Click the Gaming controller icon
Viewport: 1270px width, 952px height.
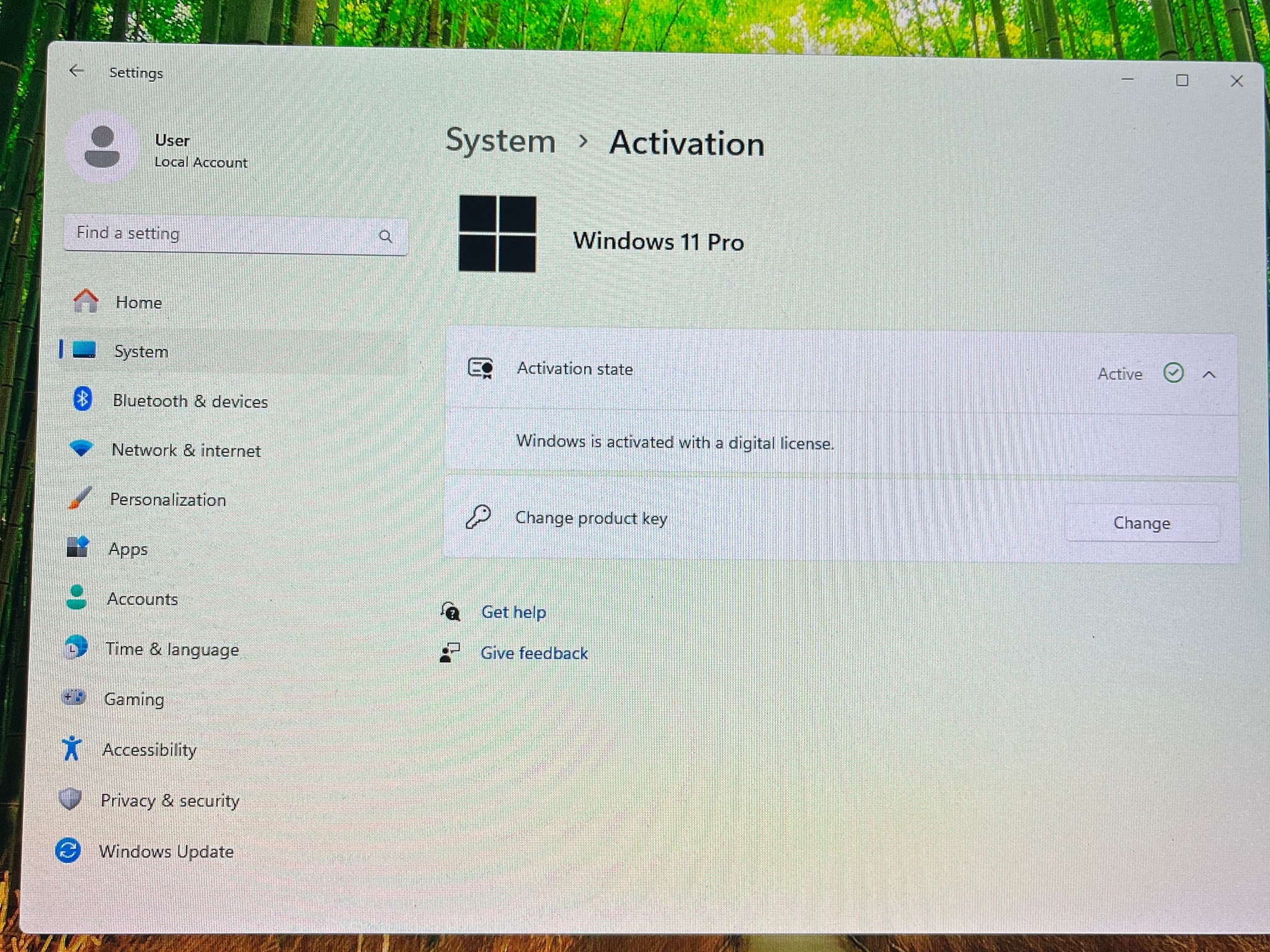[74, 697]
